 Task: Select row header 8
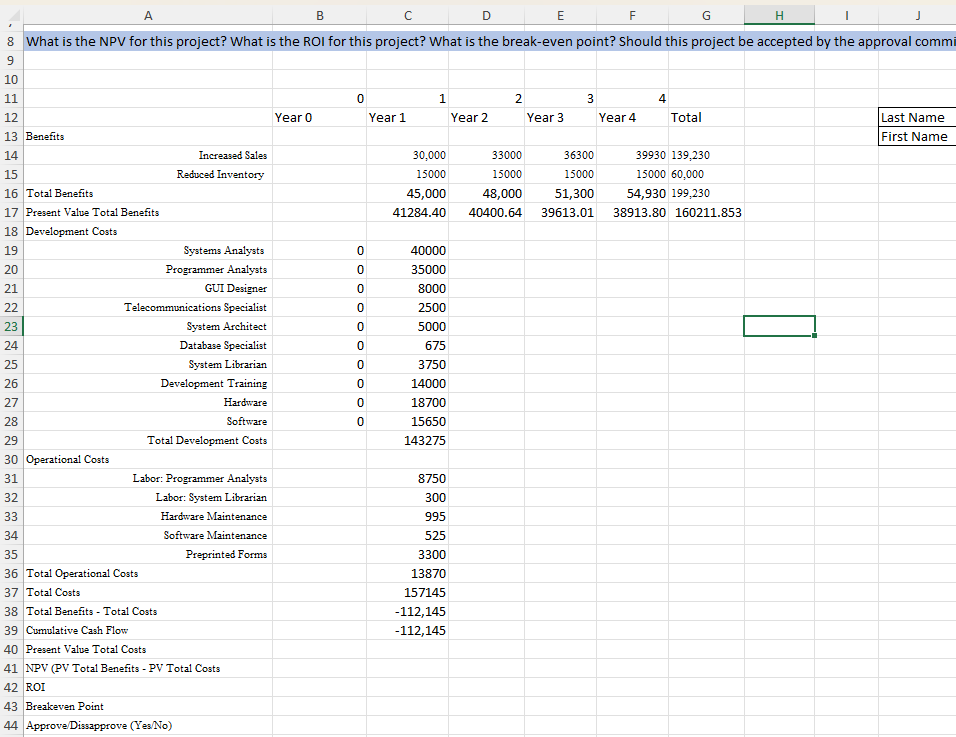(11, 41)
